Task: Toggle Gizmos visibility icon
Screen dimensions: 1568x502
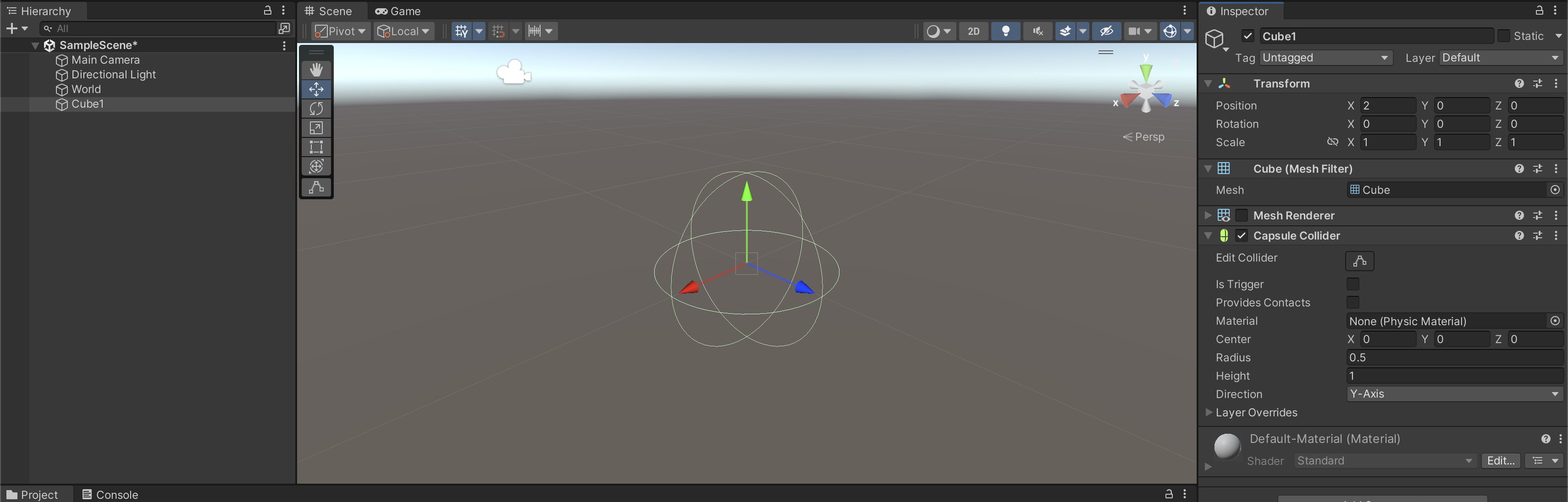Action: 1169,31
